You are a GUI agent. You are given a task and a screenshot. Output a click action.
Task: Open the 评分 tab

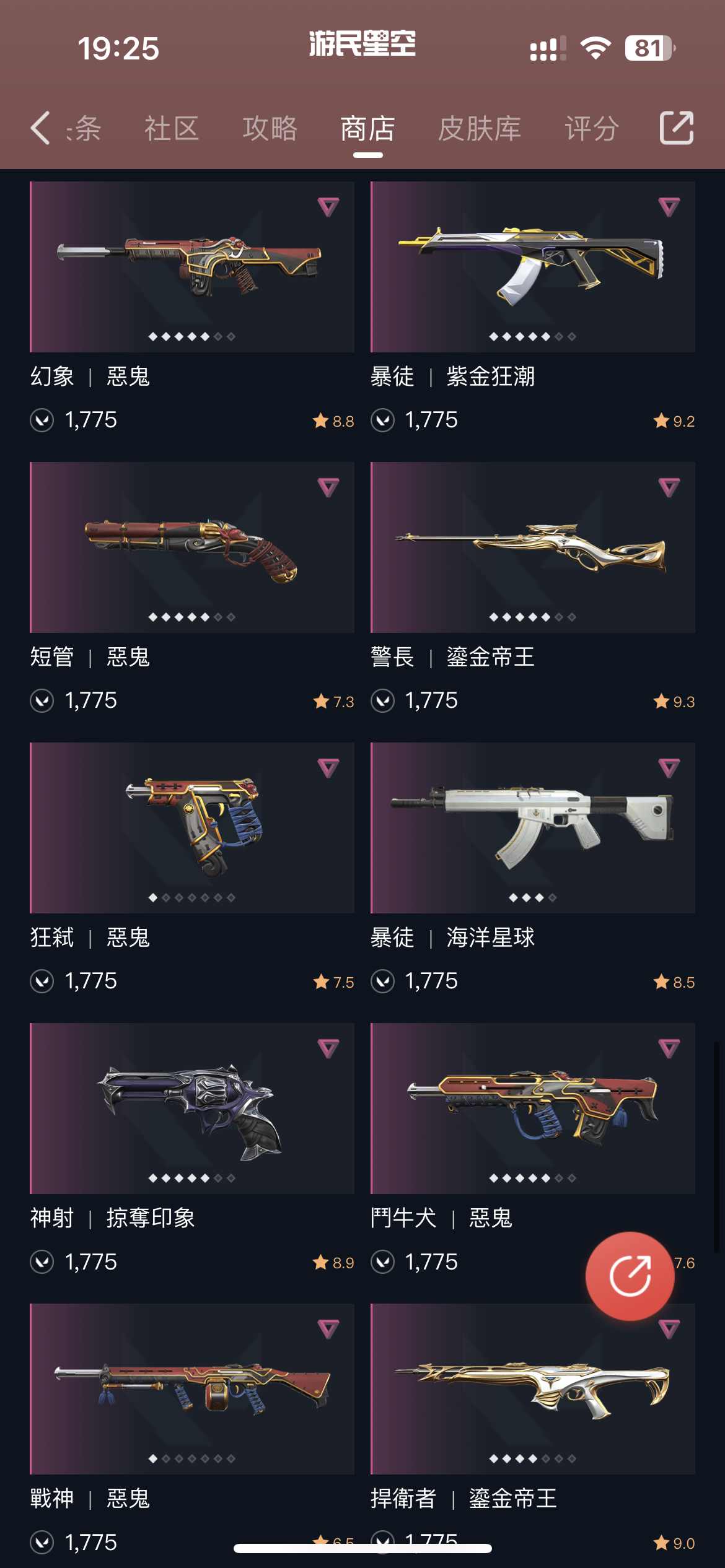(592, 129)
